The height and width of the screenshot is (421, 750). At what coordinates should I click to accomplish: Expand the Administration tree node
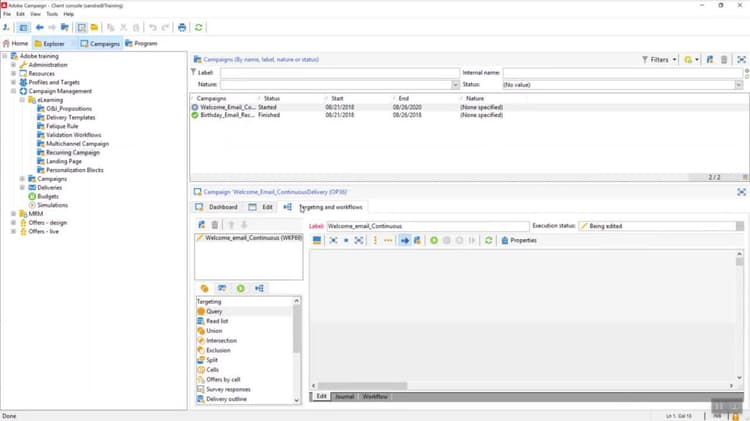(x=13, y=65)
